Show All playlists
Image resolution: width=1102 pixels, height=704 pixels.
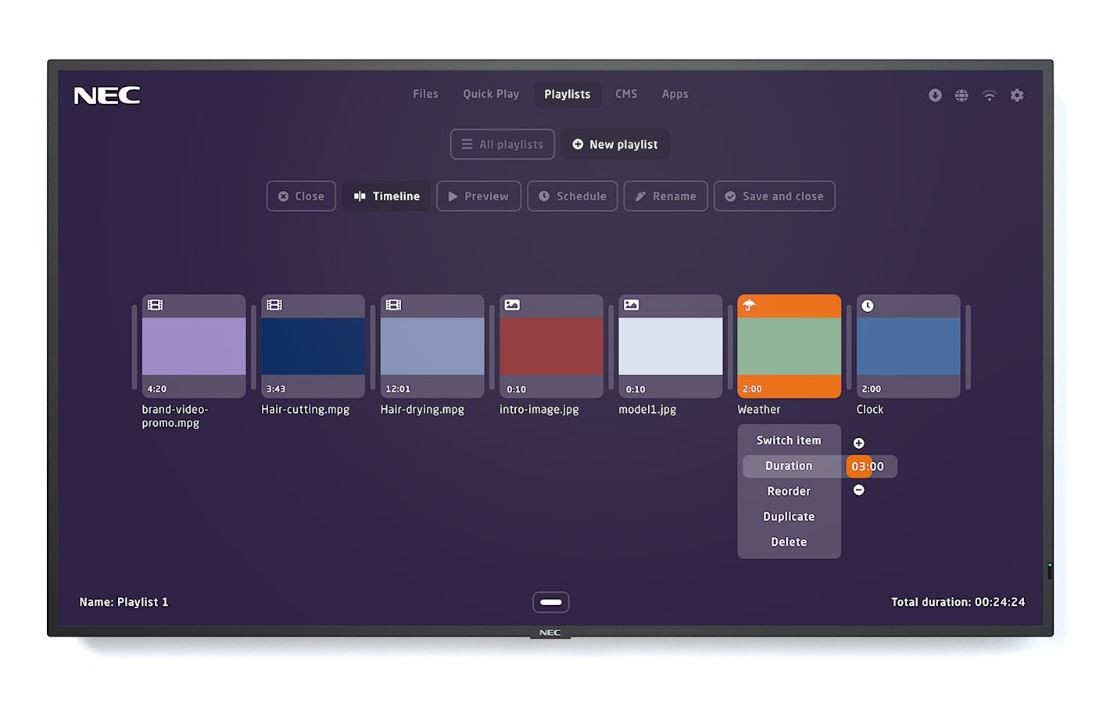tap(503, 144)
